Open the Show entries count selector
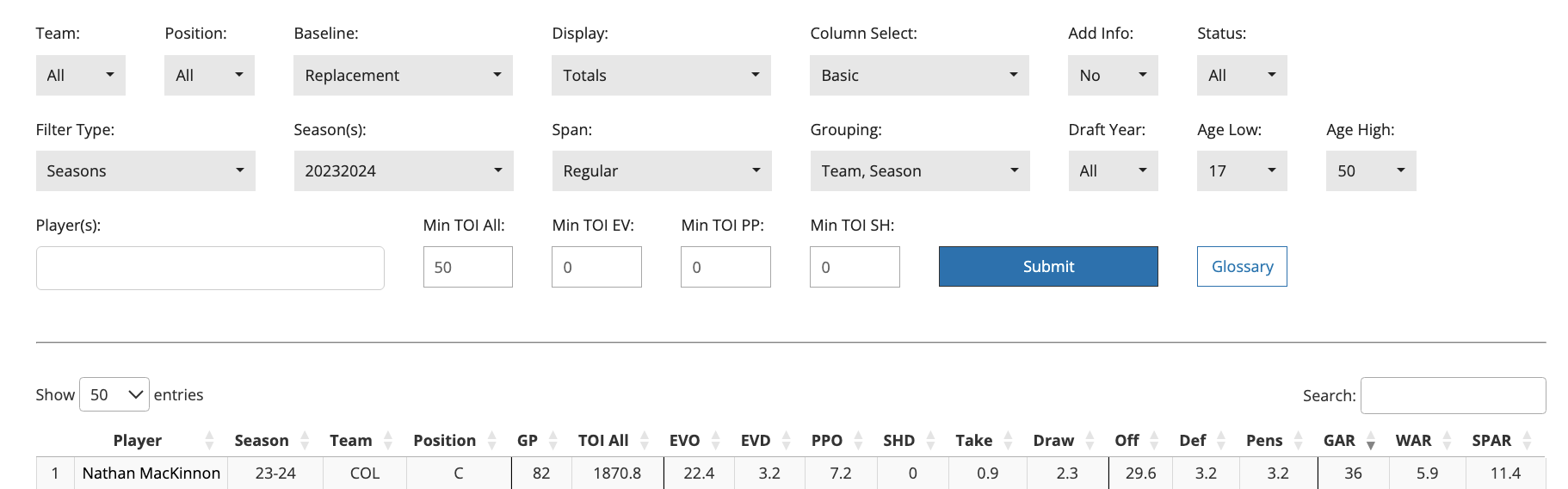The width and height of the screenshot is (1568, 489). point(114,394)
